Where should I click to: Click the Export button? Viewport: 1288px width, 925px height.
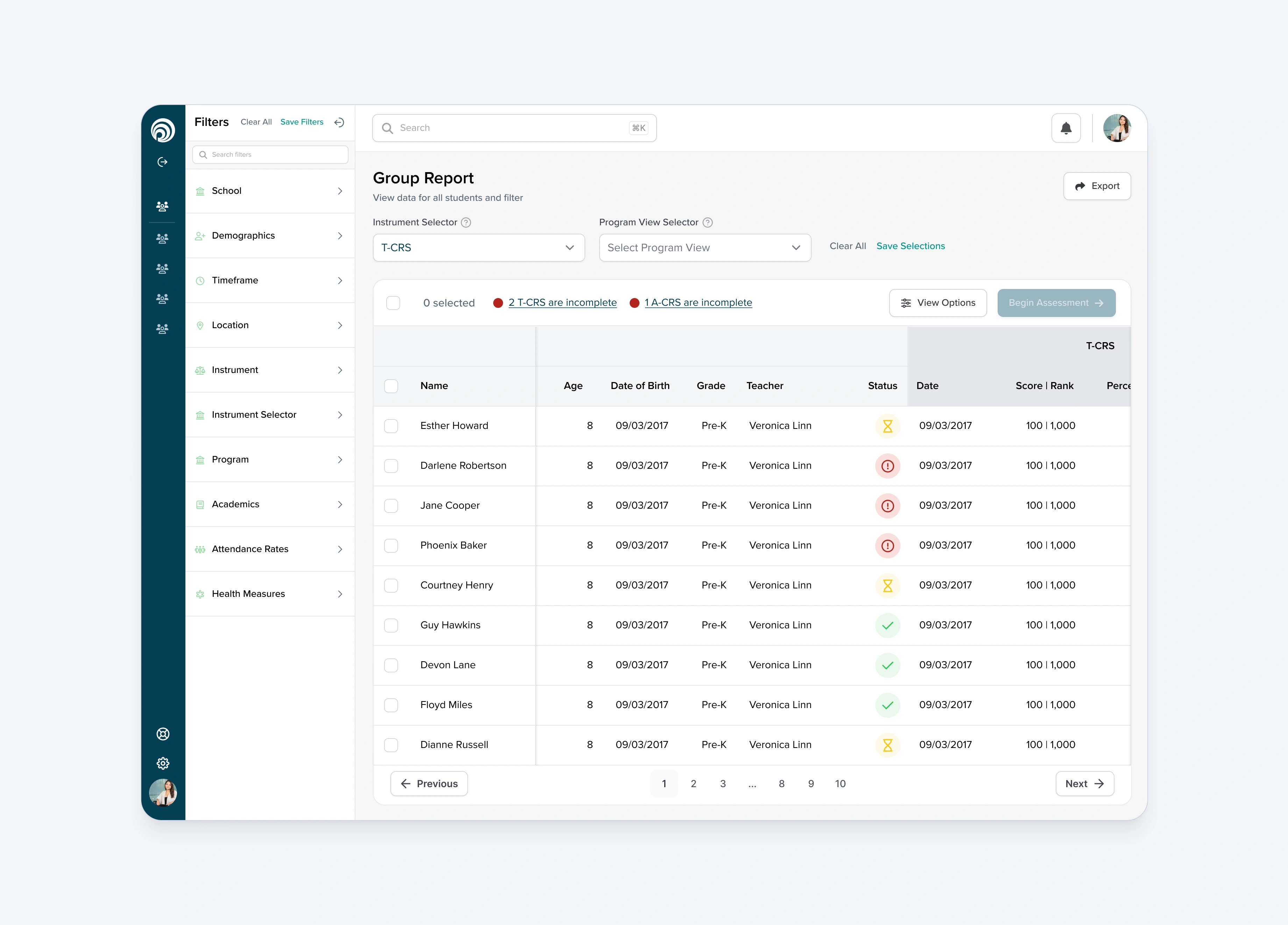pos(1097,186)
